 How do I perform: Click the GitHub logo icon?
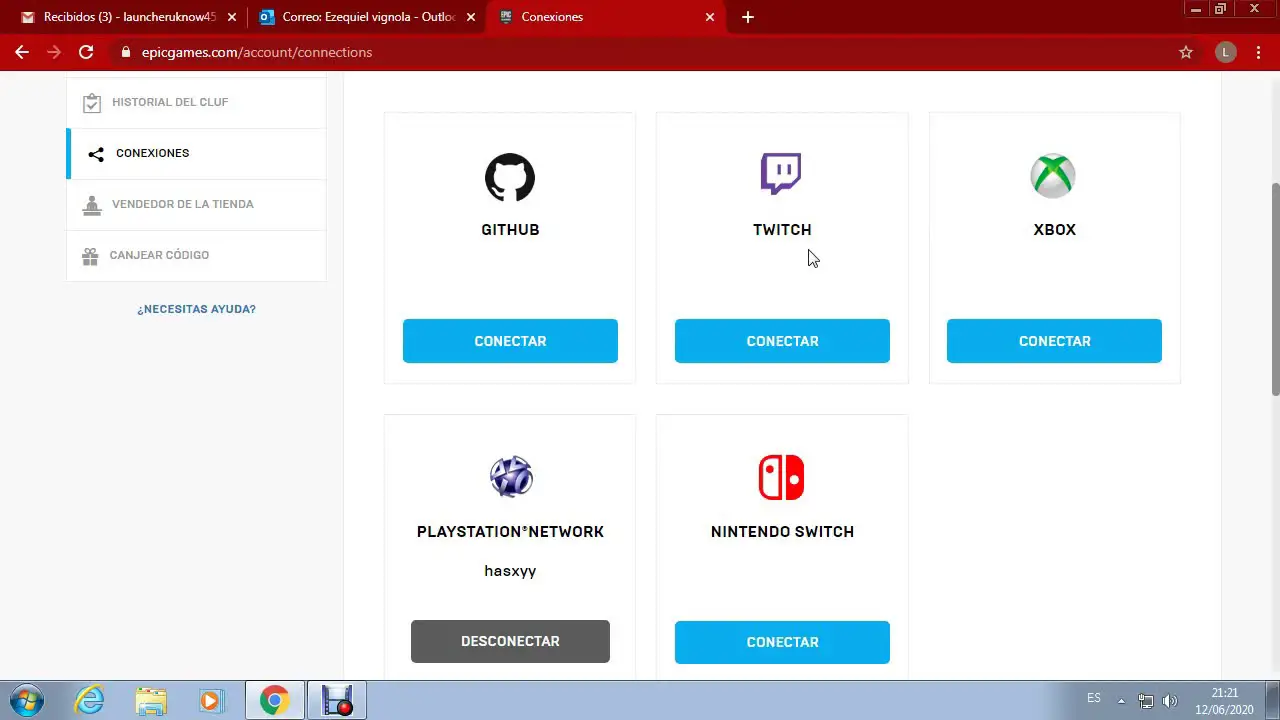(x=510, y=178)
